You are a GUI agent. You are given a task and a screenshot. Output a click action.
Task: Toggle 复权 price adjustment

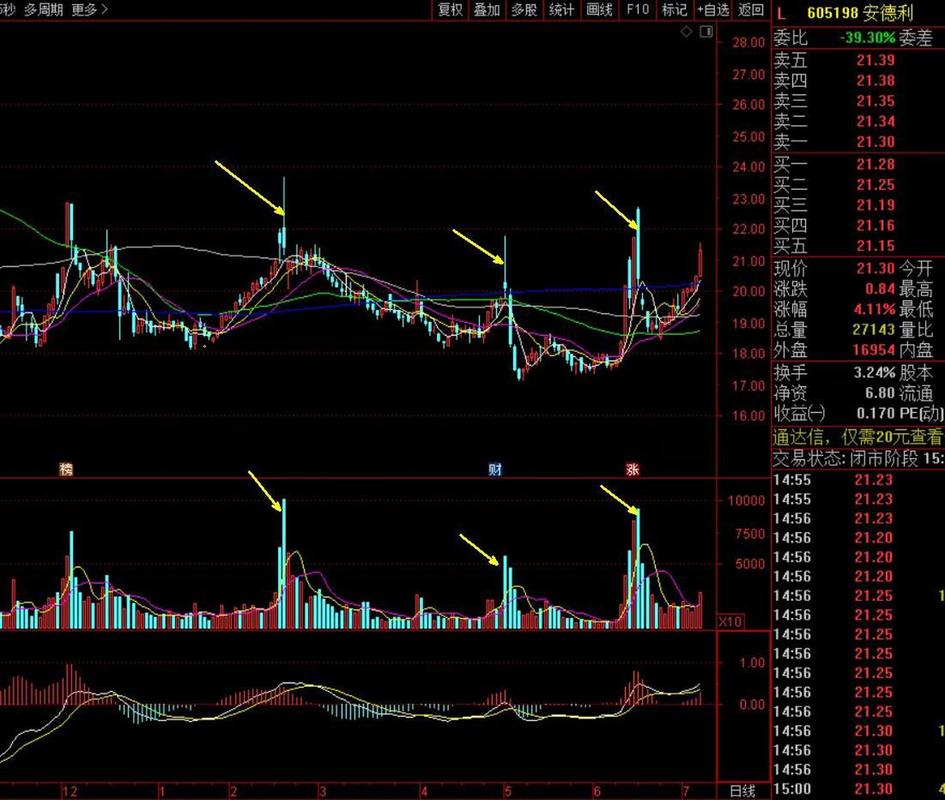point(450,10)
